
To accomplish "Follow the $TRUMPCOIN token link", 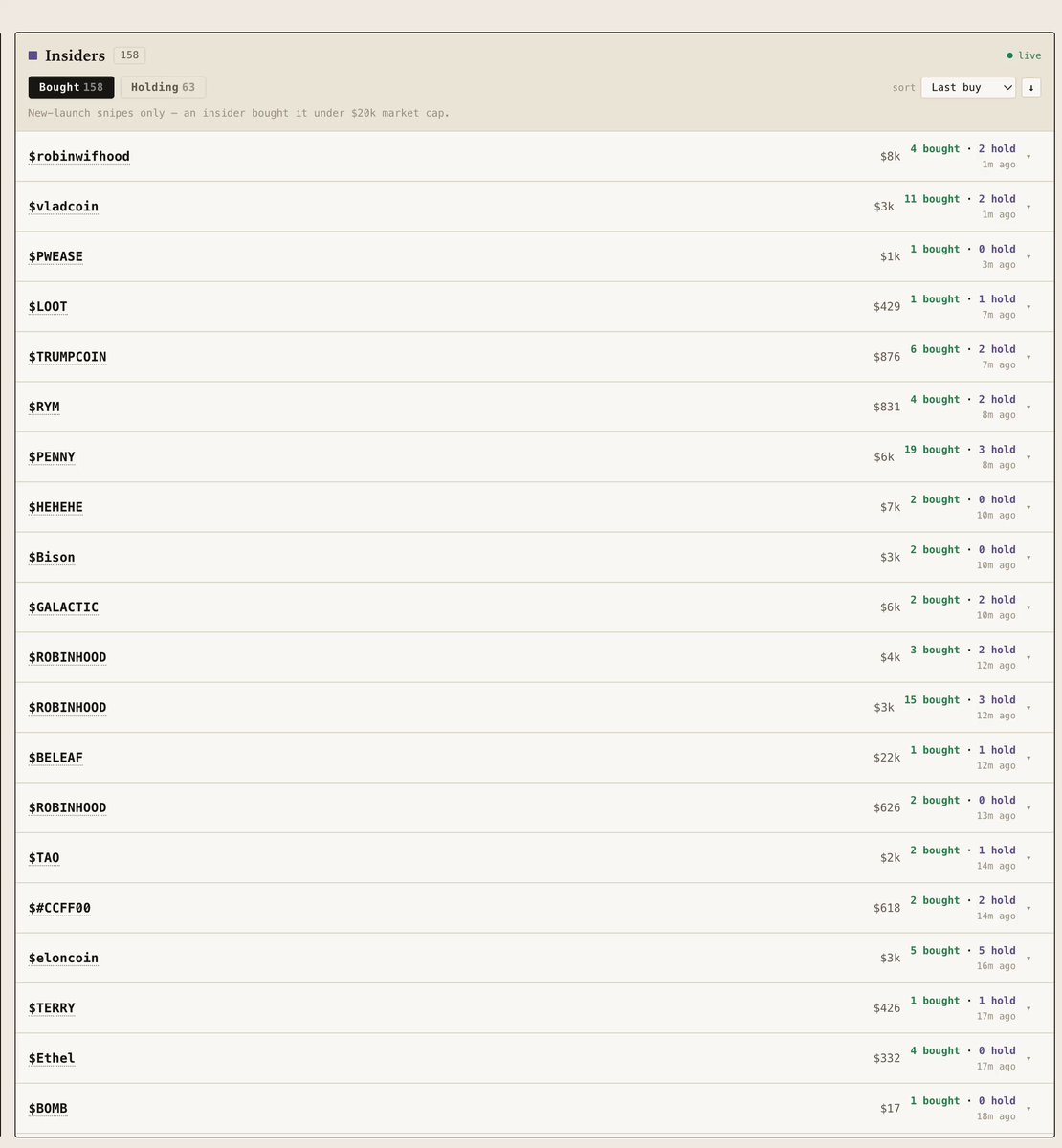I will click(x=68, y=357).
